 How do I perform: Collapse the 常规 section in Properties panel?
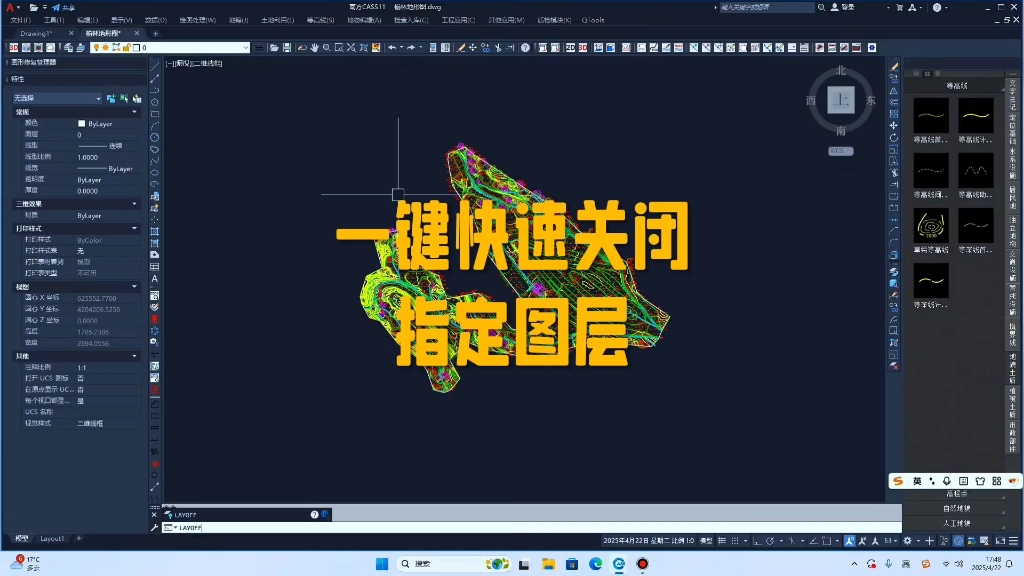(134, 111)
